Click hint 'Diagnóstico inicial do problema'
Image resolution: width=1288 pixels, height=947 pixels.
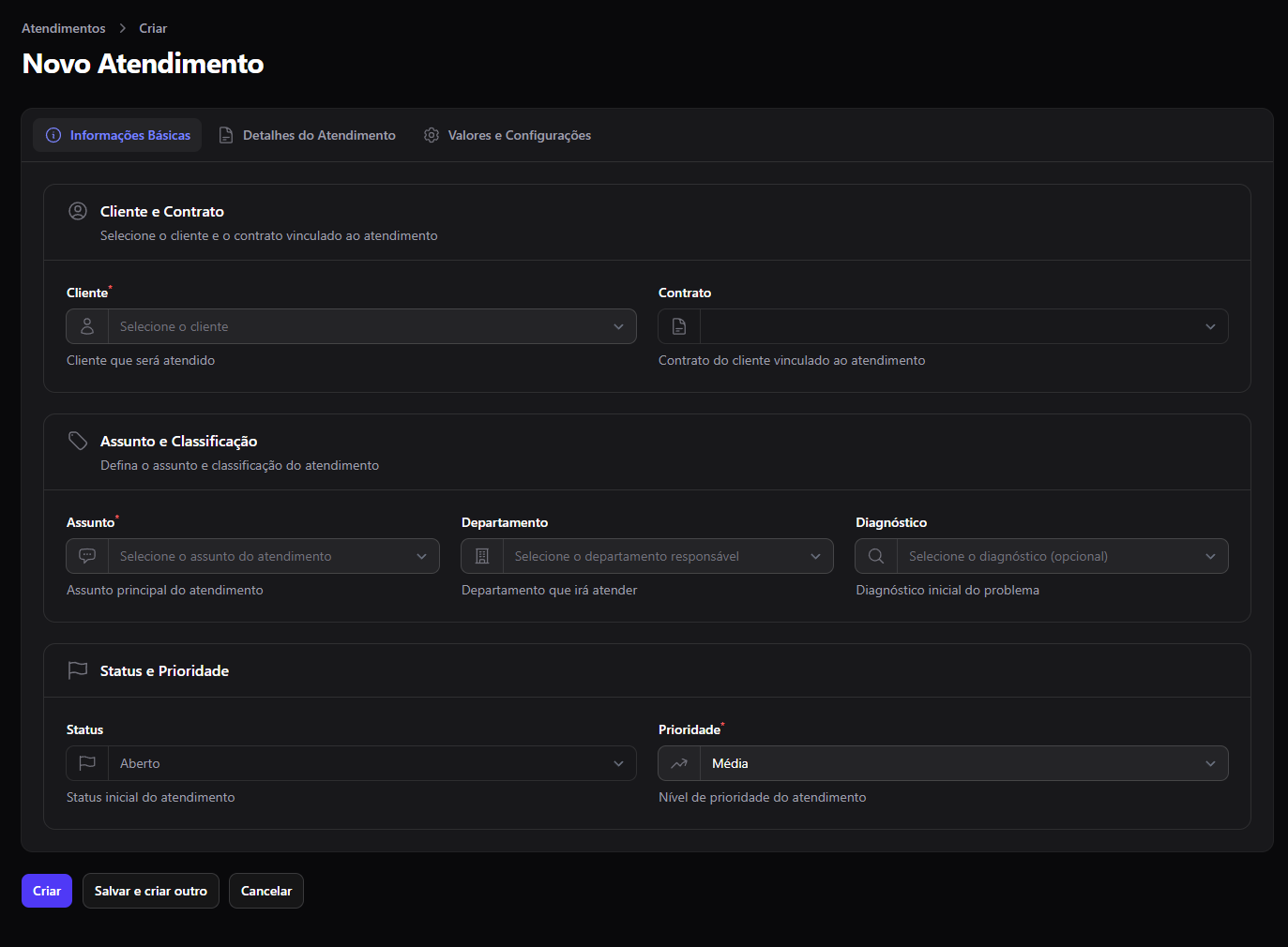pos(947,590)
